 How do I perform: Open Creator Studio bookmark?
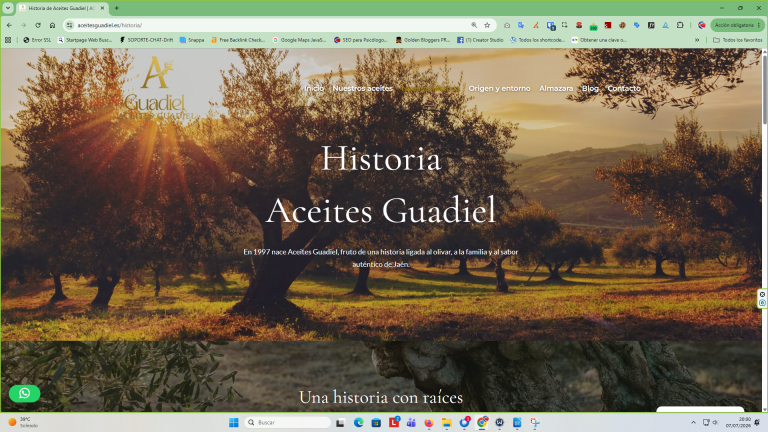(x=480, y=40)
